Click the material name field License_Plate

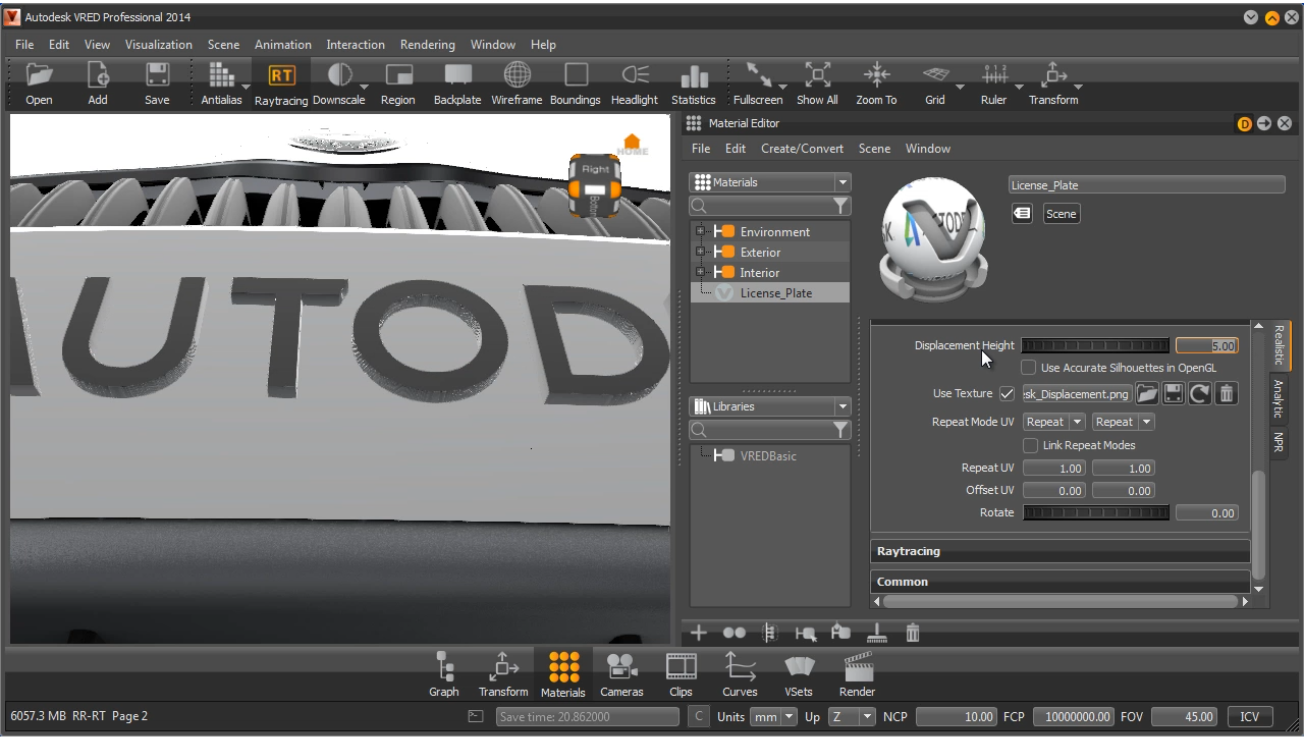[1147, 185]
